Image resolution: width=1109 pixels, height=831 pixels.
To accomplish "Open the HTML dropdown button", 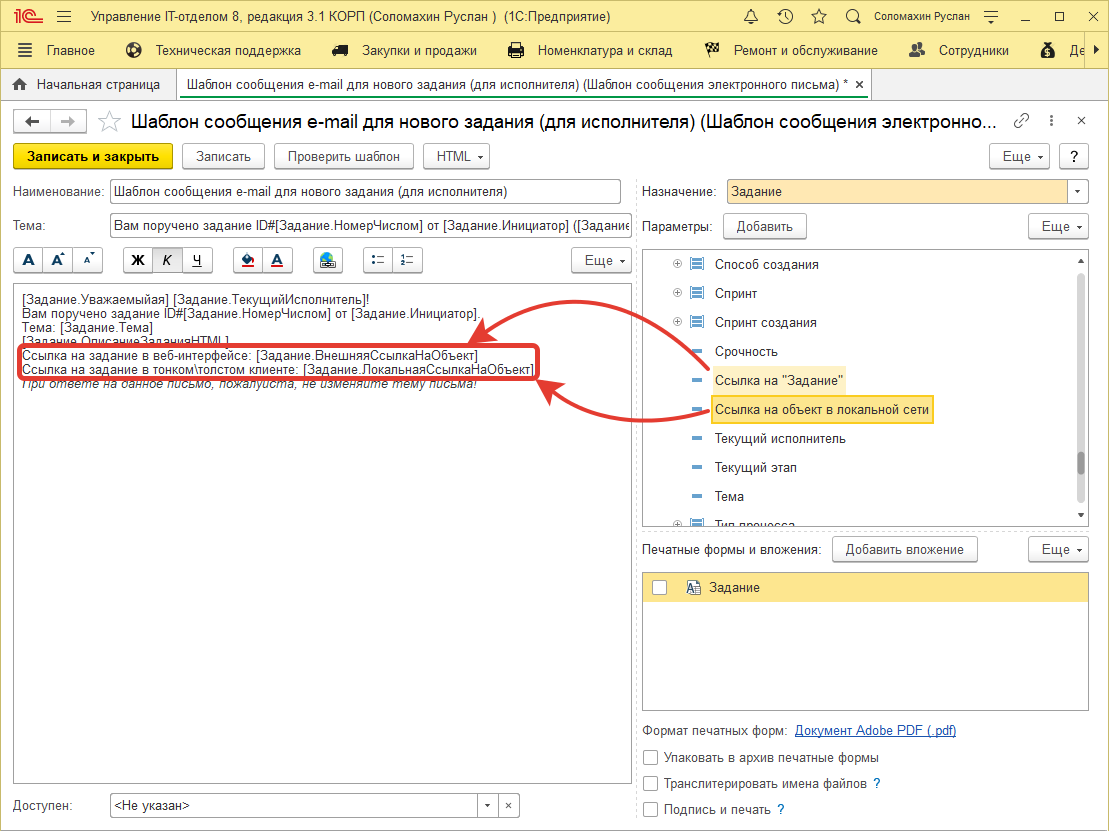I will click(457, 156).
